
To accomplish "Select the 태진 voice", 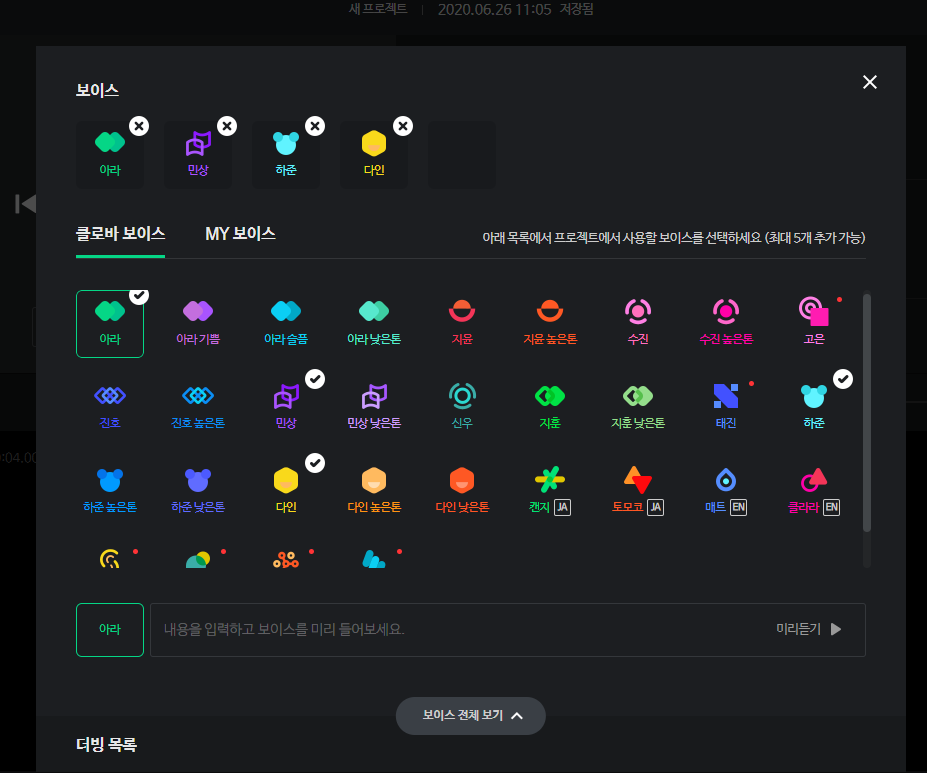I will pos(726,407).
